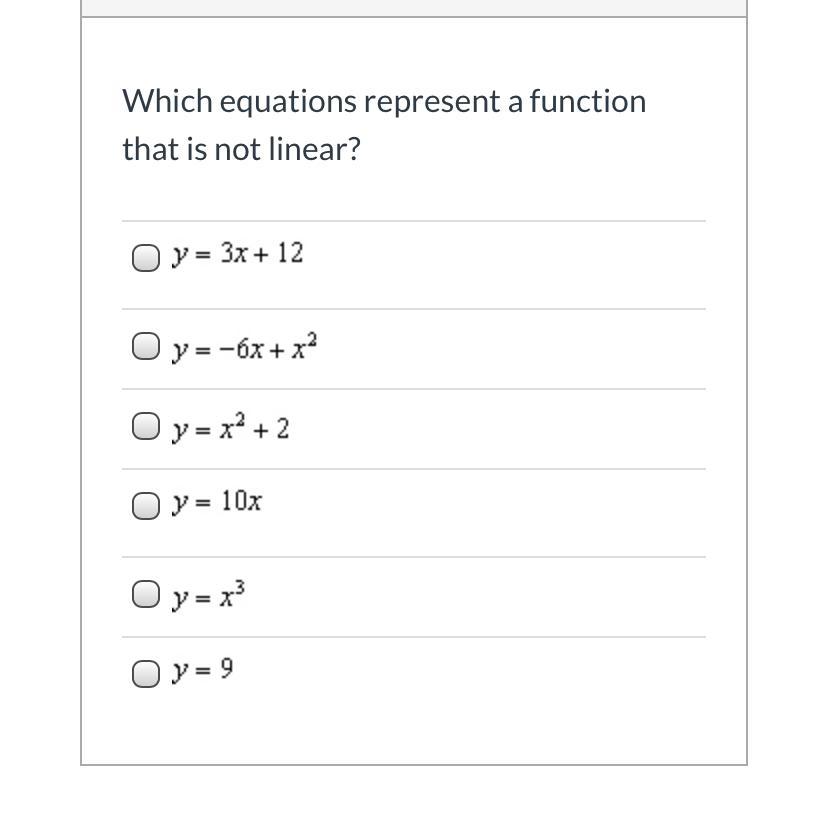Toggle the y = 9 checkbox

146,675
